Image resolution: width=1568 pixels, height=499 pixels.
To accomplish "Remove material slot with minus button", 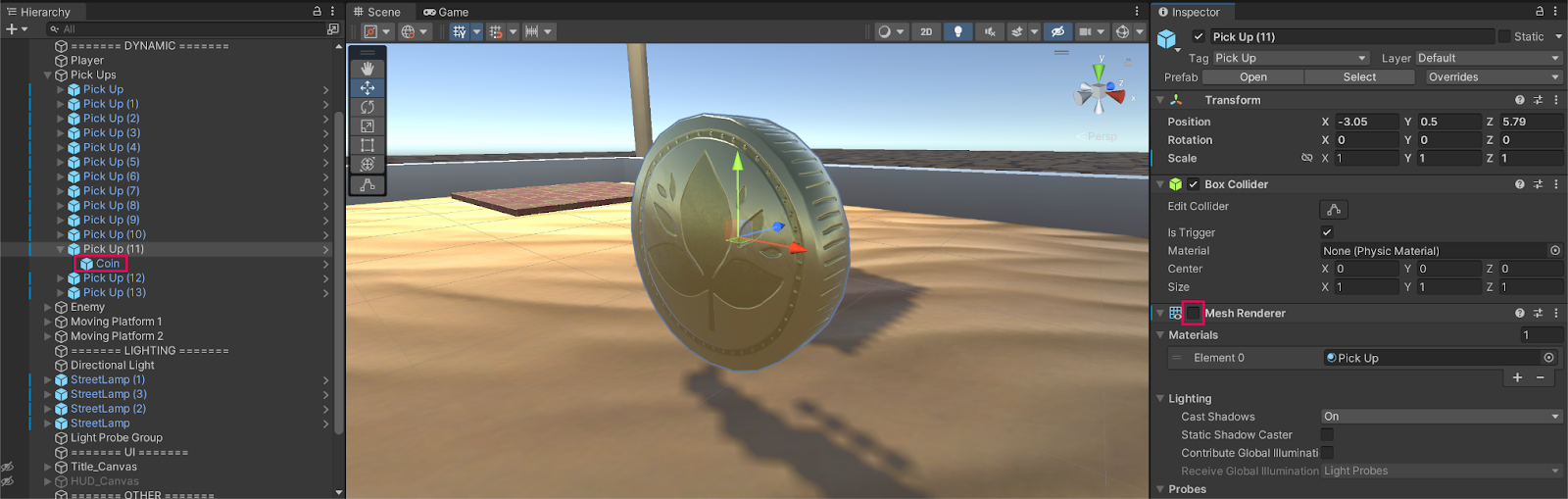I will (x=1541, y=377).
